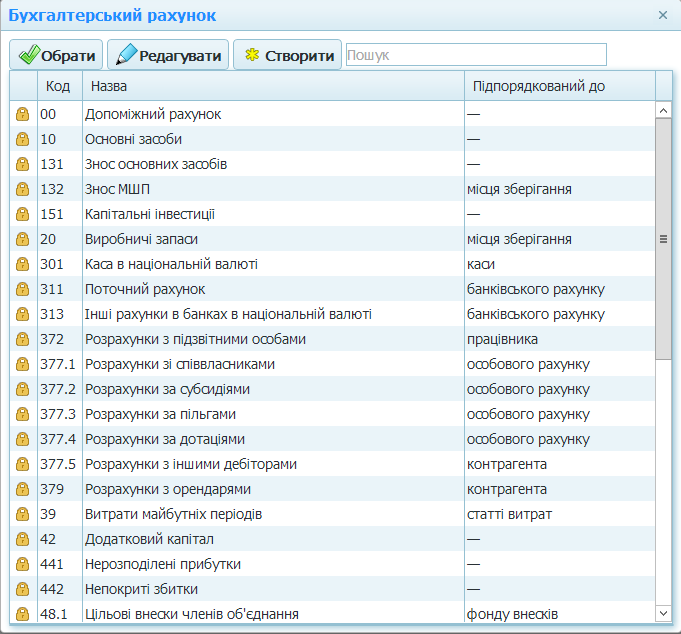Select the Каса в національній валюті row

(x=270, y=264)
